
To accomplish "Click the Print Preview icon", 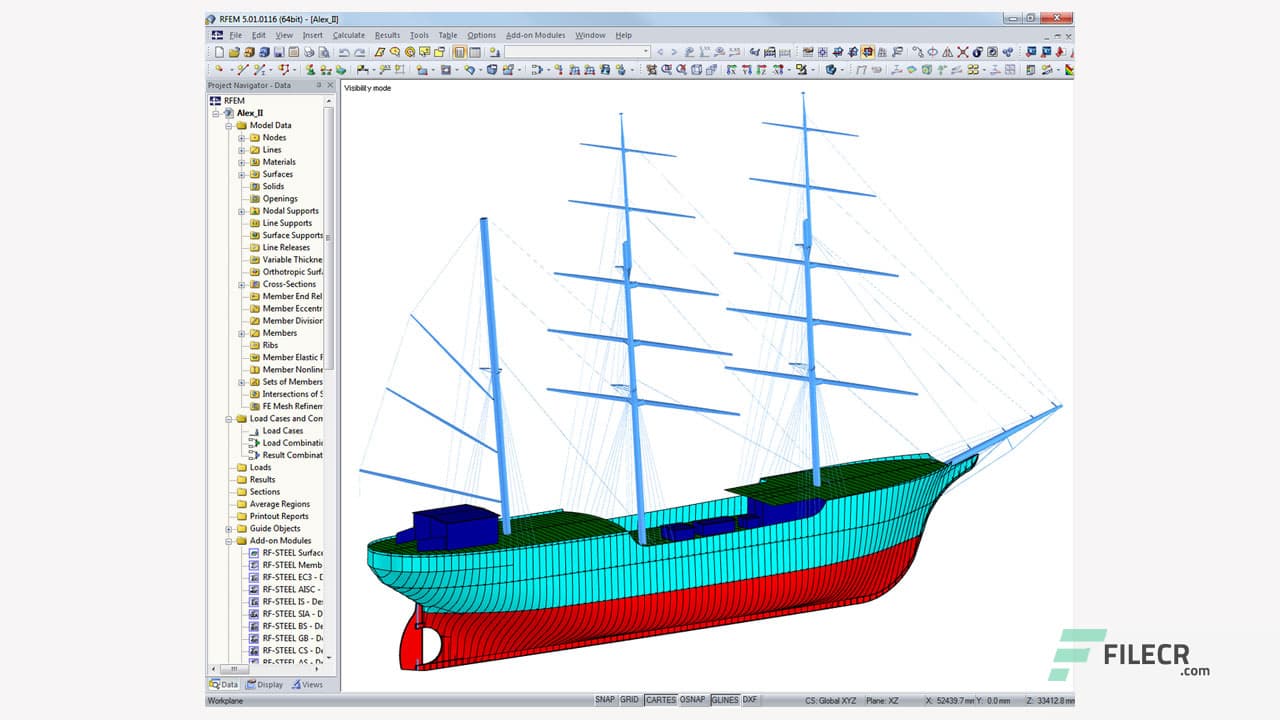I will click(322, 51).
